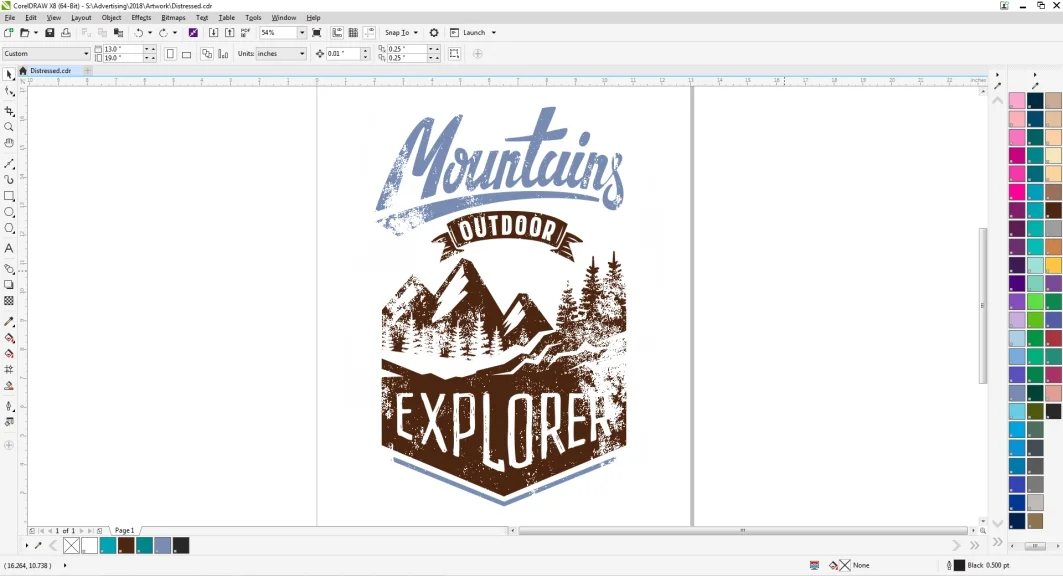Click the Save disk icon
The height and width of the screenshot is (576, 1063).
[49, 33]
